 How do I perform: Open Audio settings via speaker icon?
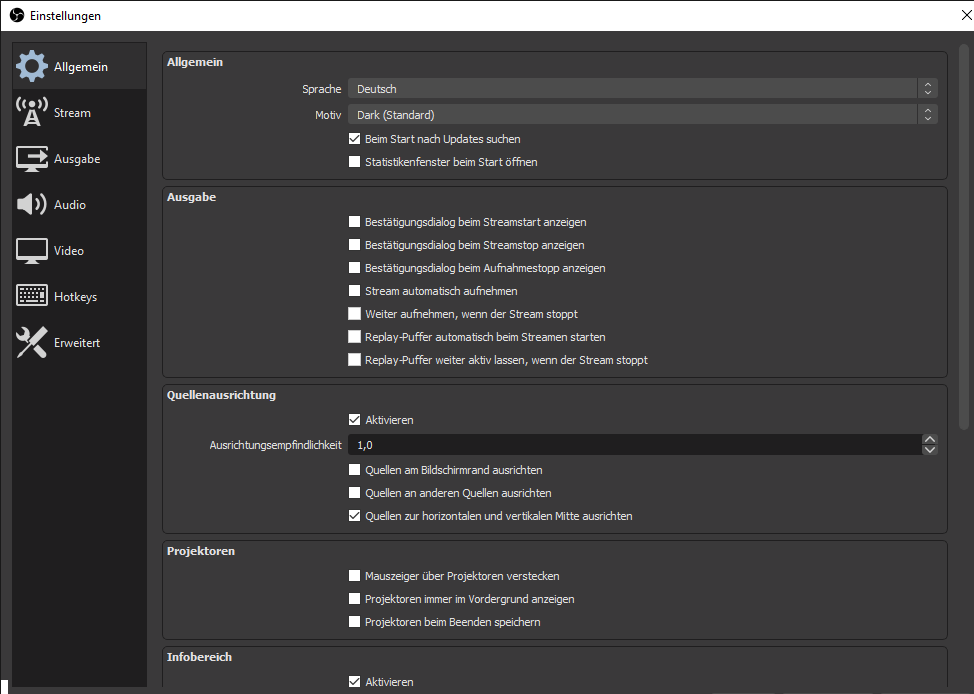coord(32,205)
